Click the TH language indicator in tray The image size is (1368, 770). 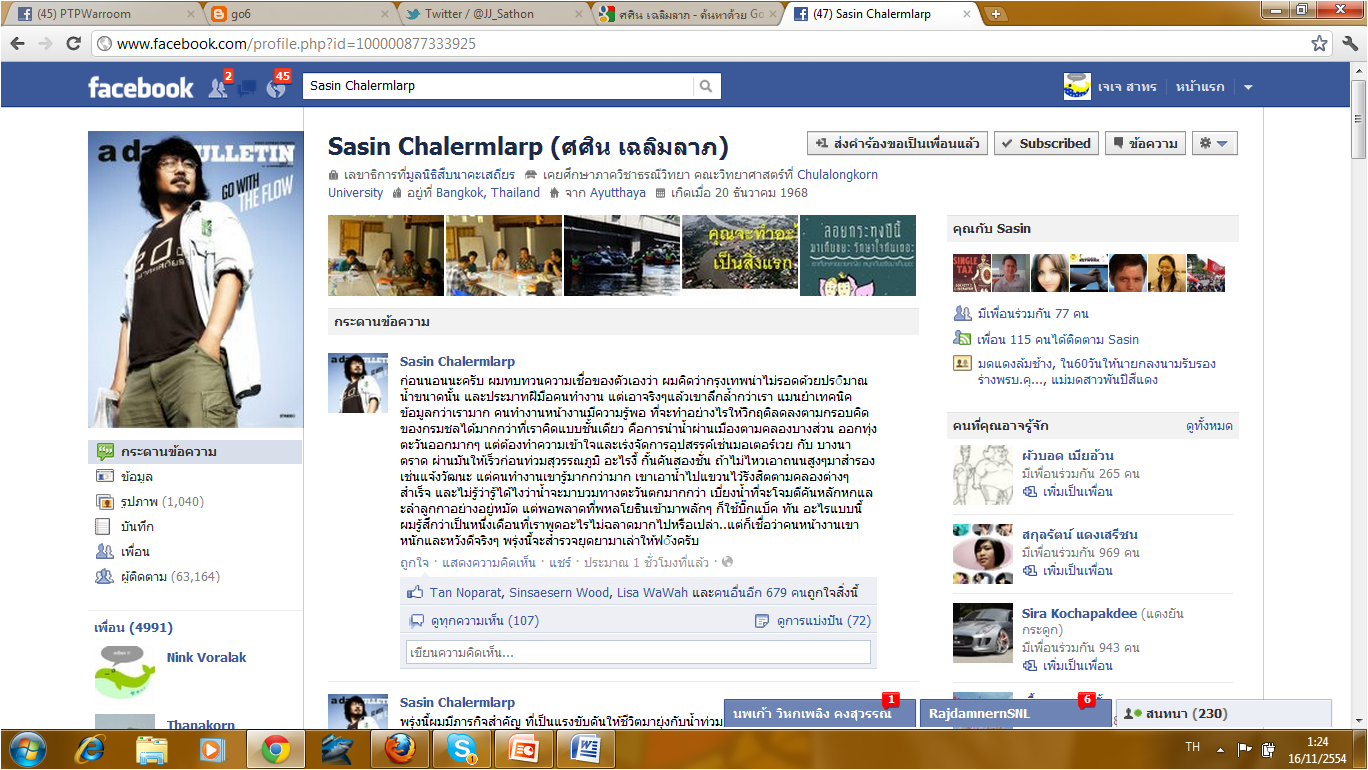tap(1192, 747)
